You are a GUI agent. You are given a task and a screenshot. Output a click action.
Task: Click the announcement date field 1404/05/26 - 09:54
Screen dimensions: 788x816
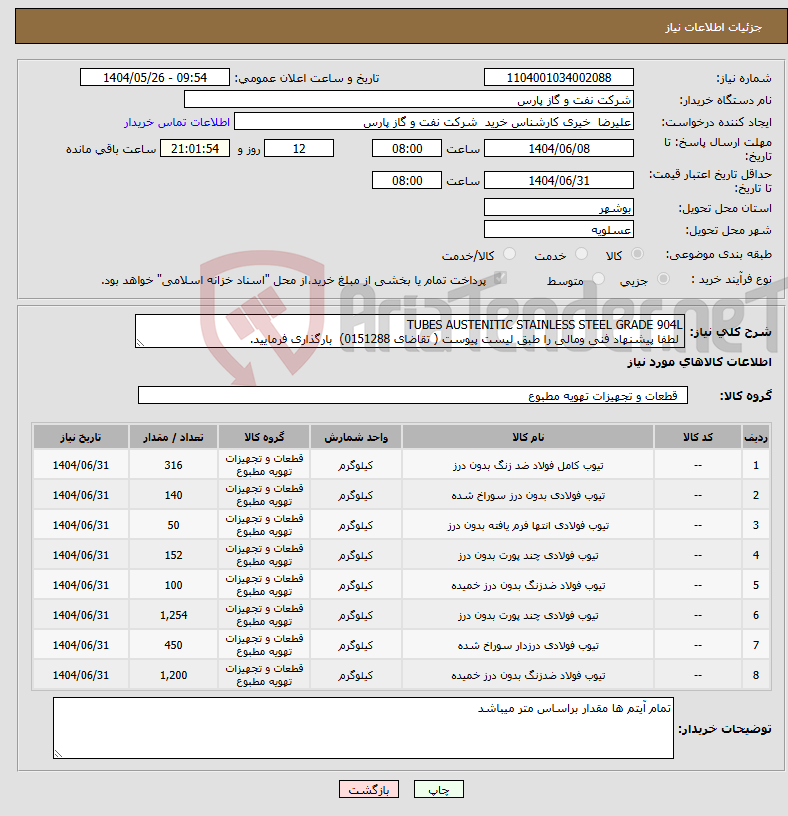coord(155,78)
